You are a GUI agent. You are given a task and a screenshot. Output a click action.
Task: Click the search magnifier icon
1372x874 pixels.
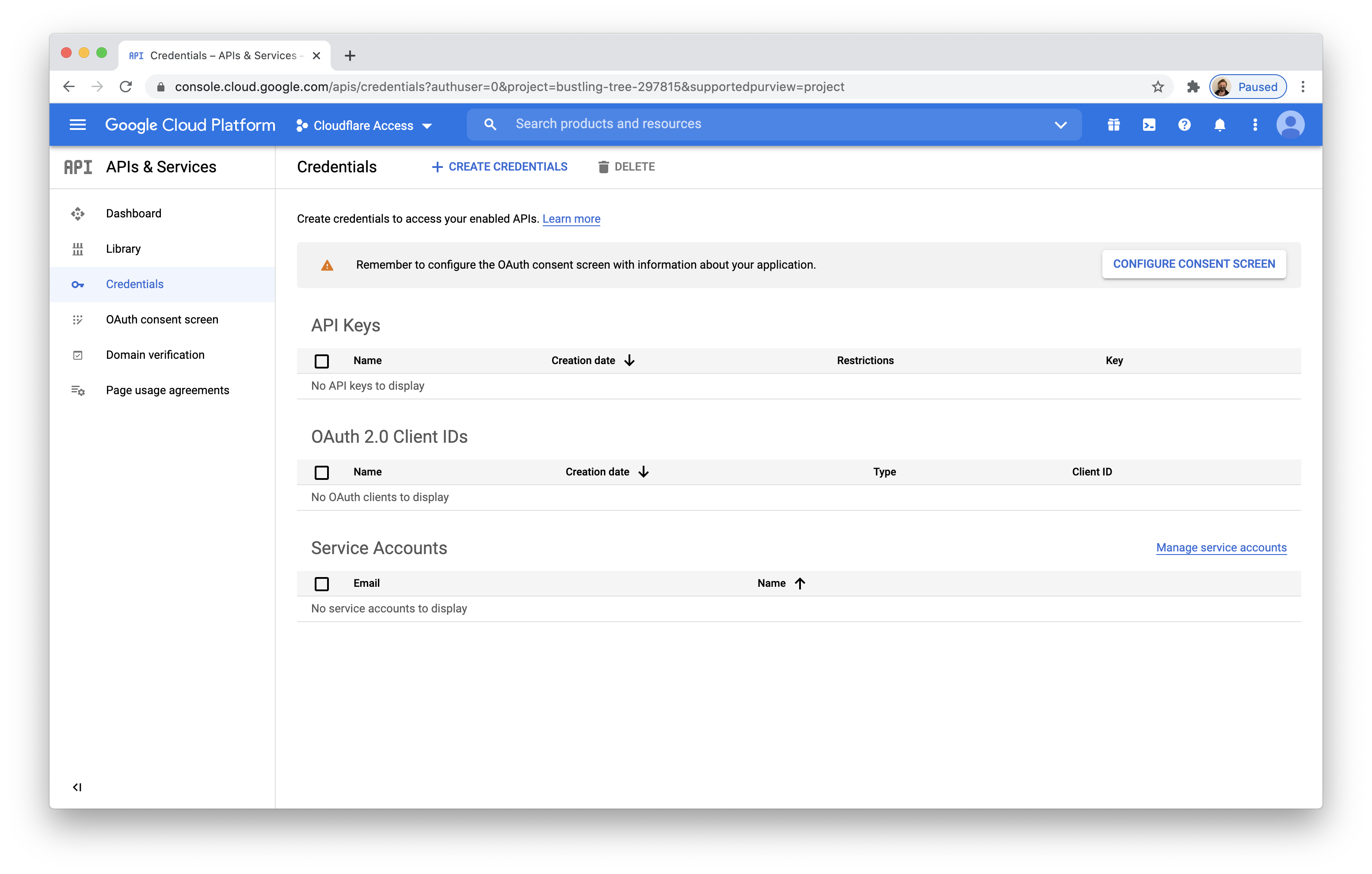(x=490, y=124)
